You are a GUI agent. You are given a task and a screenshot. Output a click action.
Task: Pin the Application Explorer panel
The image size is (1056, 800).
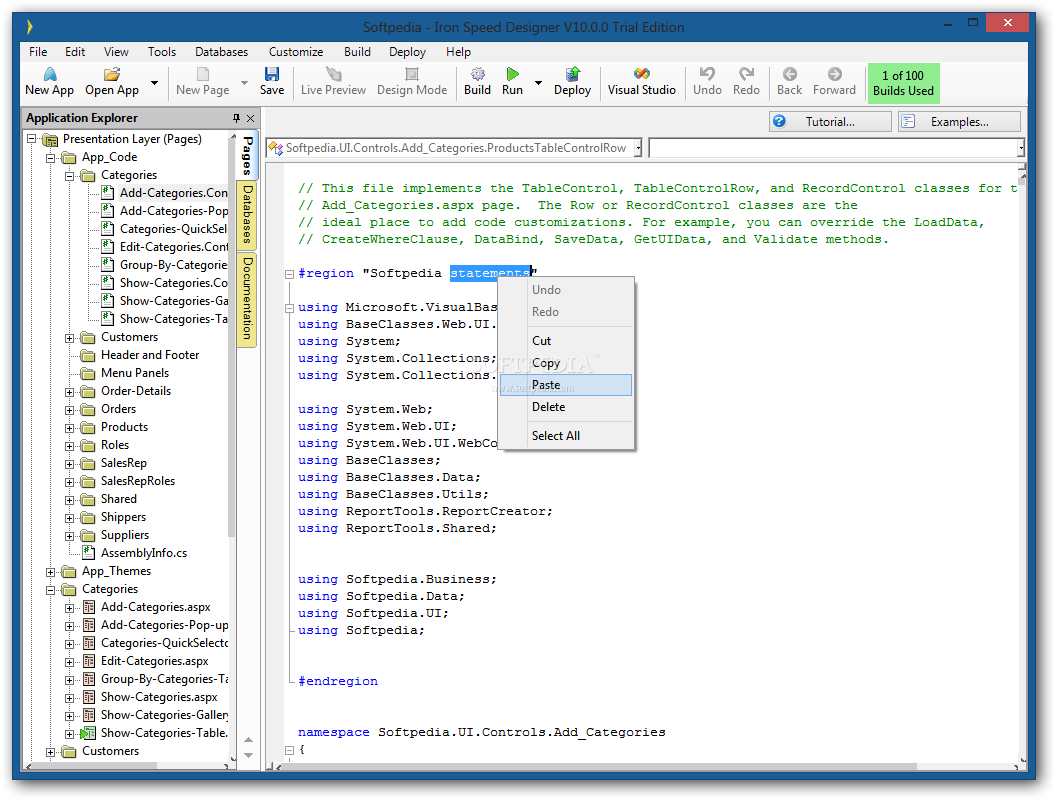click(236, 119)
